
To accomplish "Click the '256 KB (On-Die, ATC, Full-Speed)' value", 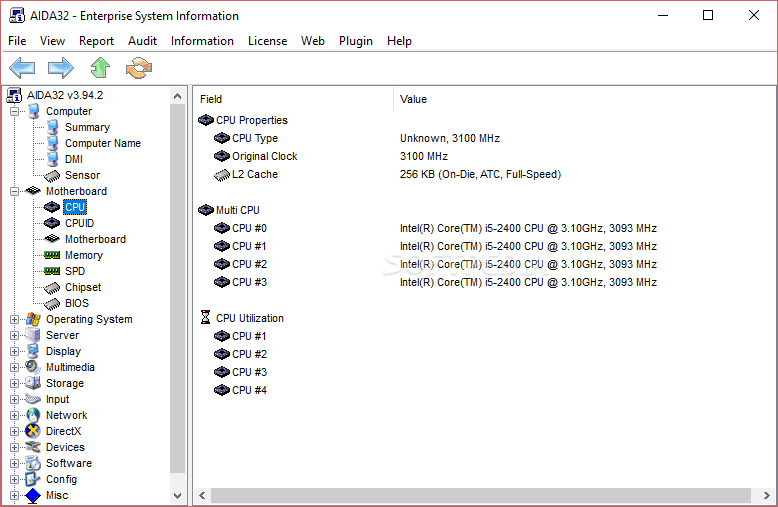I will [x=480, y=174].
